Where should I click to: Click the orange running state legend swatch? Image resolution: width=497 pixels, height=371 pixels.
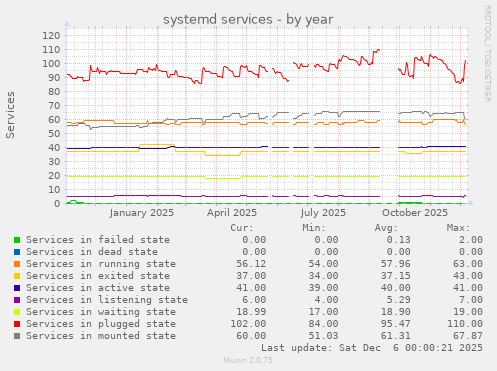[17, 264]
